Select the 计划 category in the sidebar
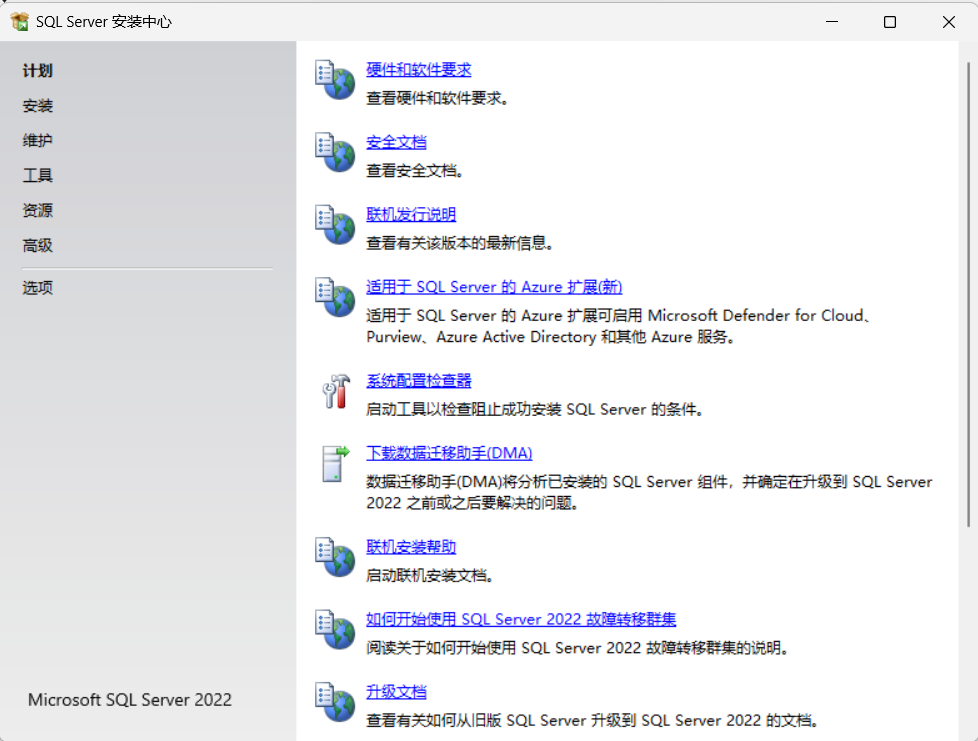 tap(37, 71)
